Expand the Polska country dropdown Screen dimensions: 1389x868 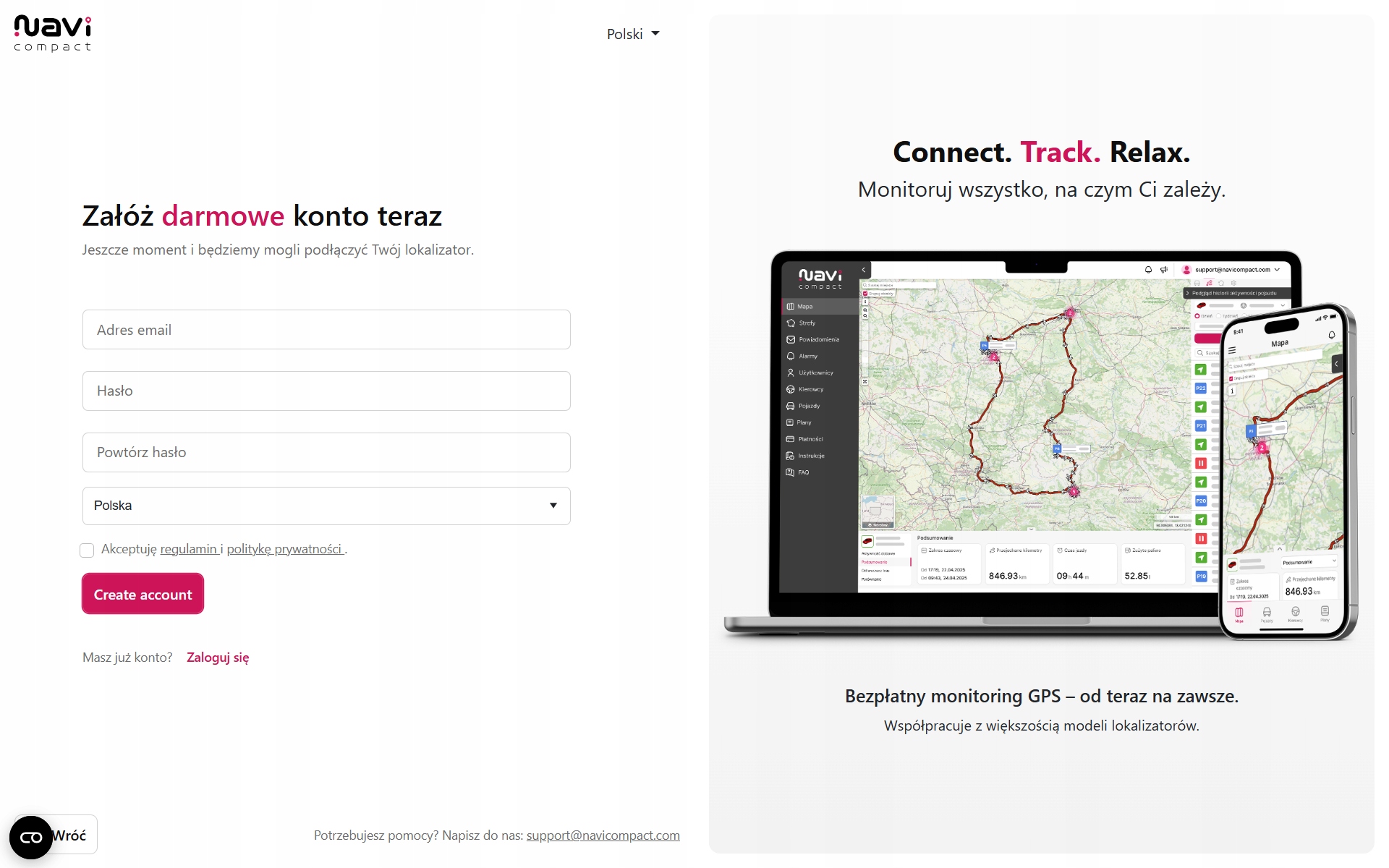coord(326,506)
